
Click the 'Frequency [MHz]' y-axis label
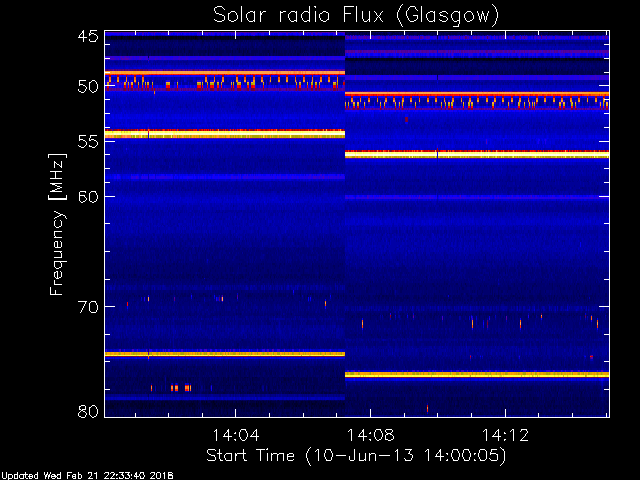click(x=57, y=224)
